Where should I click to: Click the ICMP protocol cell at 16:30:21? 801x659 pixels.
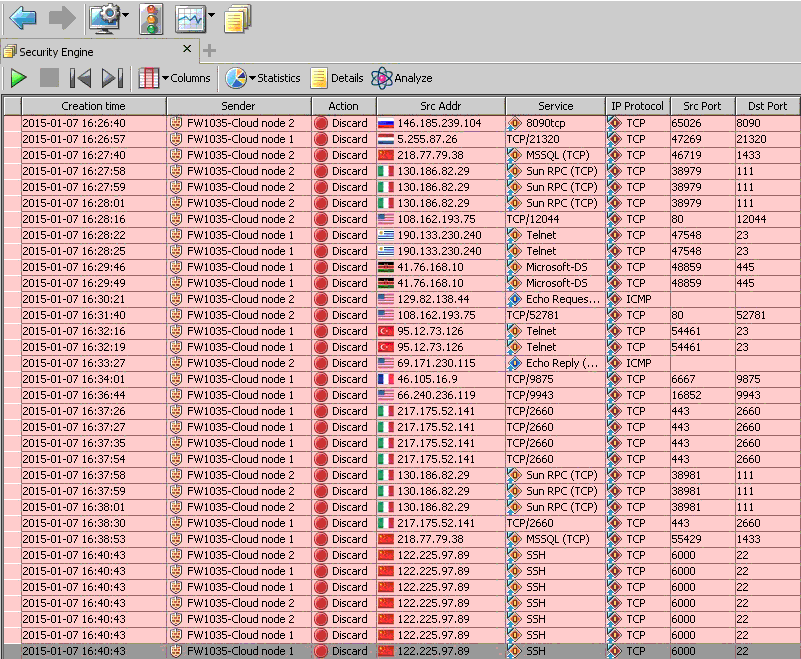[x=638, y=299]
